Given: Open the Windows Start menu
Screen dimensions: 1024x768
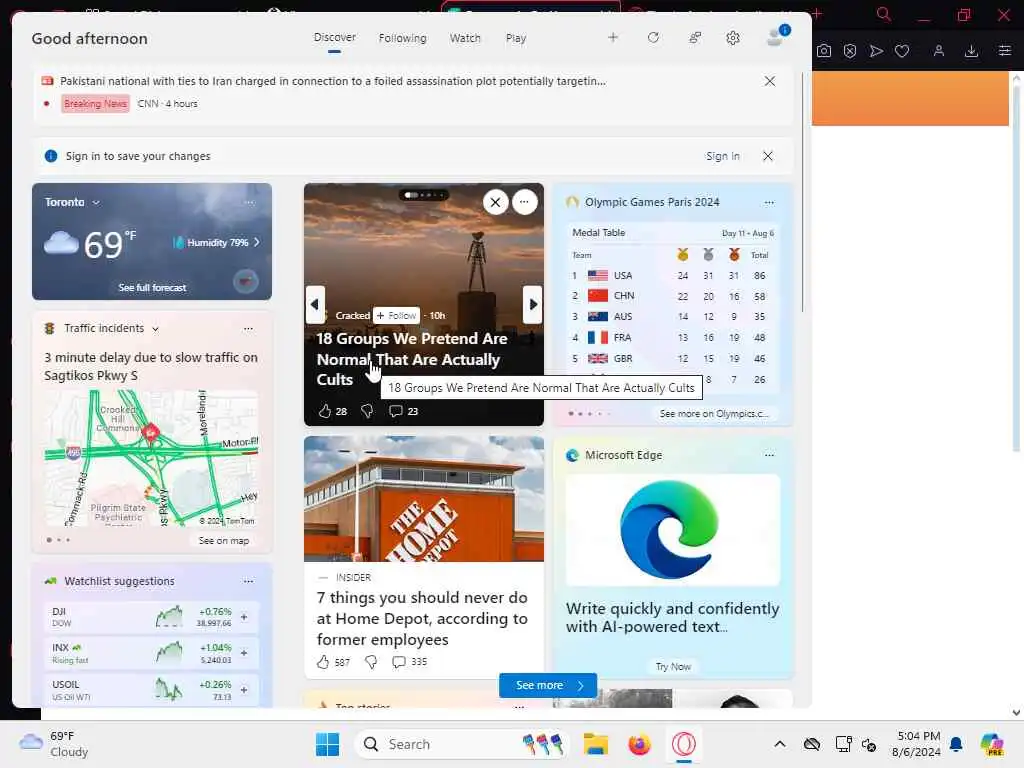Looking at the screenshot, I should tap(327, 744).
